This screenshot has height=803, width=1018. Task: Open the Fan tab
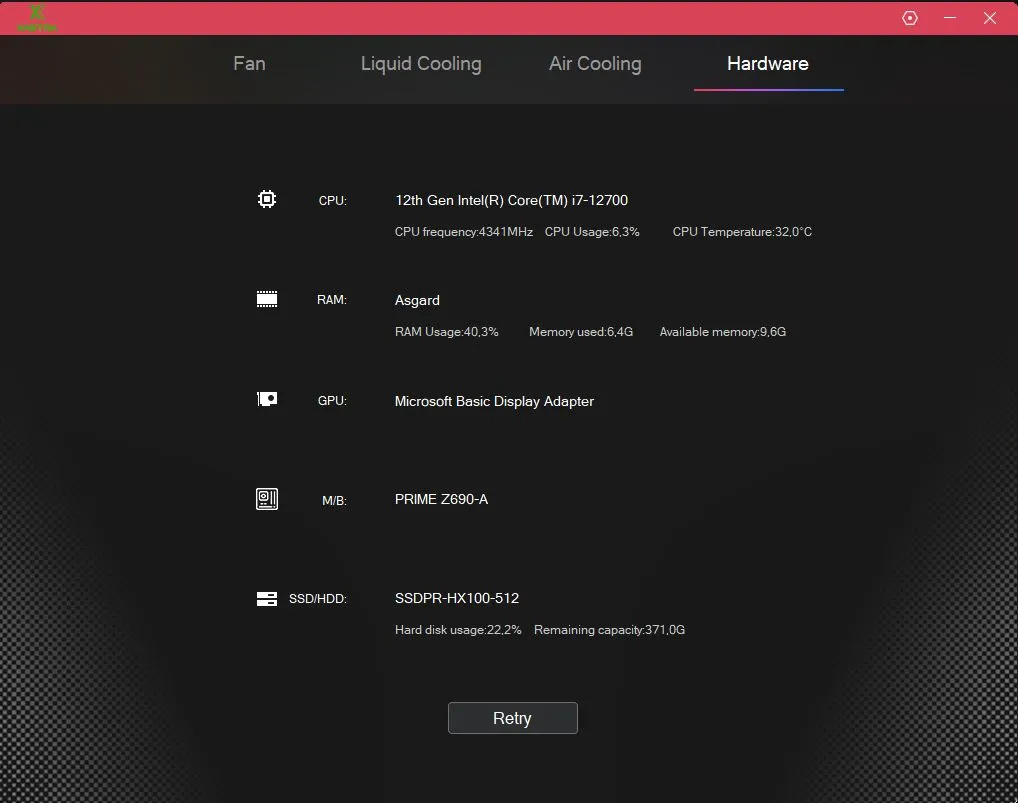pos(249,64)
